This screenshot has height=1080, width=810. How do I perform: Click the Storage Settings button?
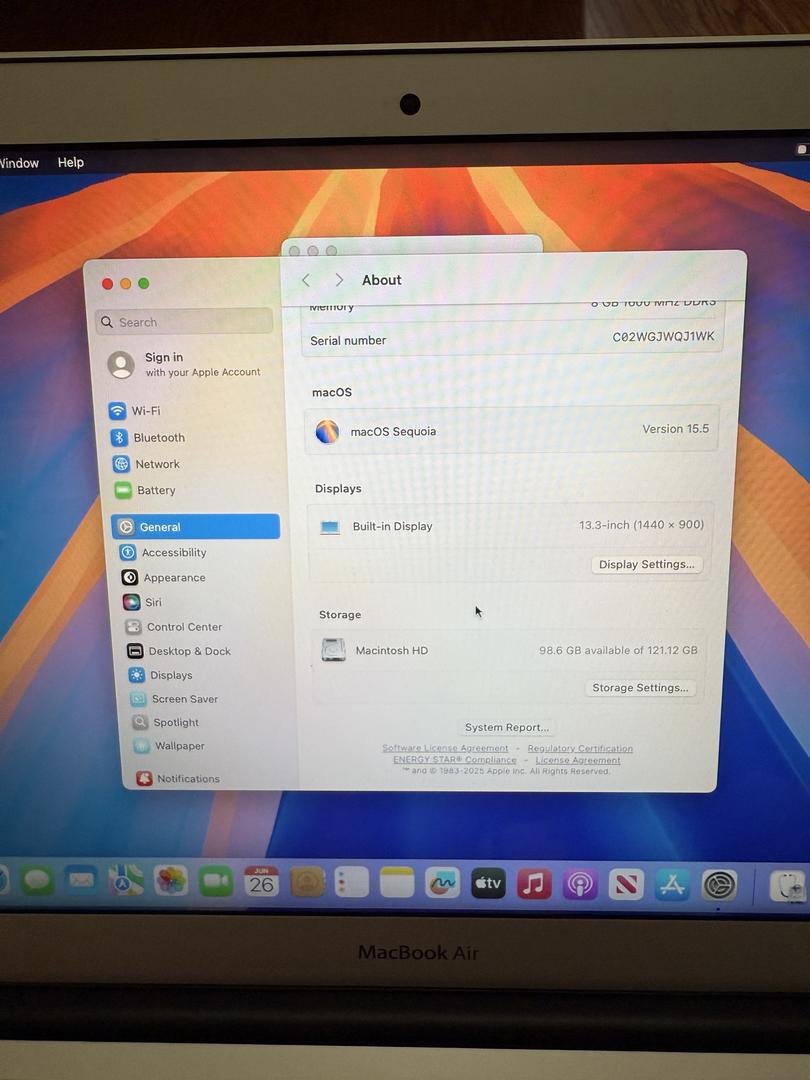(640, 688)
